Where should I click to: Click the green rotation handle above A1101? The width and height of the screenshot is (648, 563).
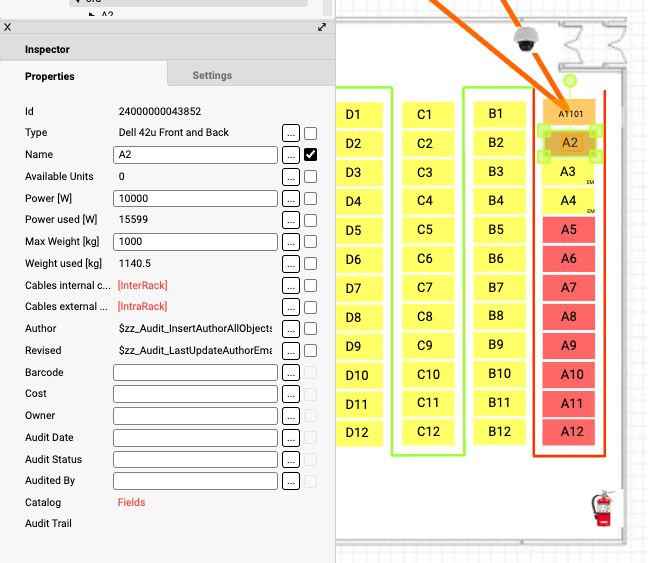(569, 80)
